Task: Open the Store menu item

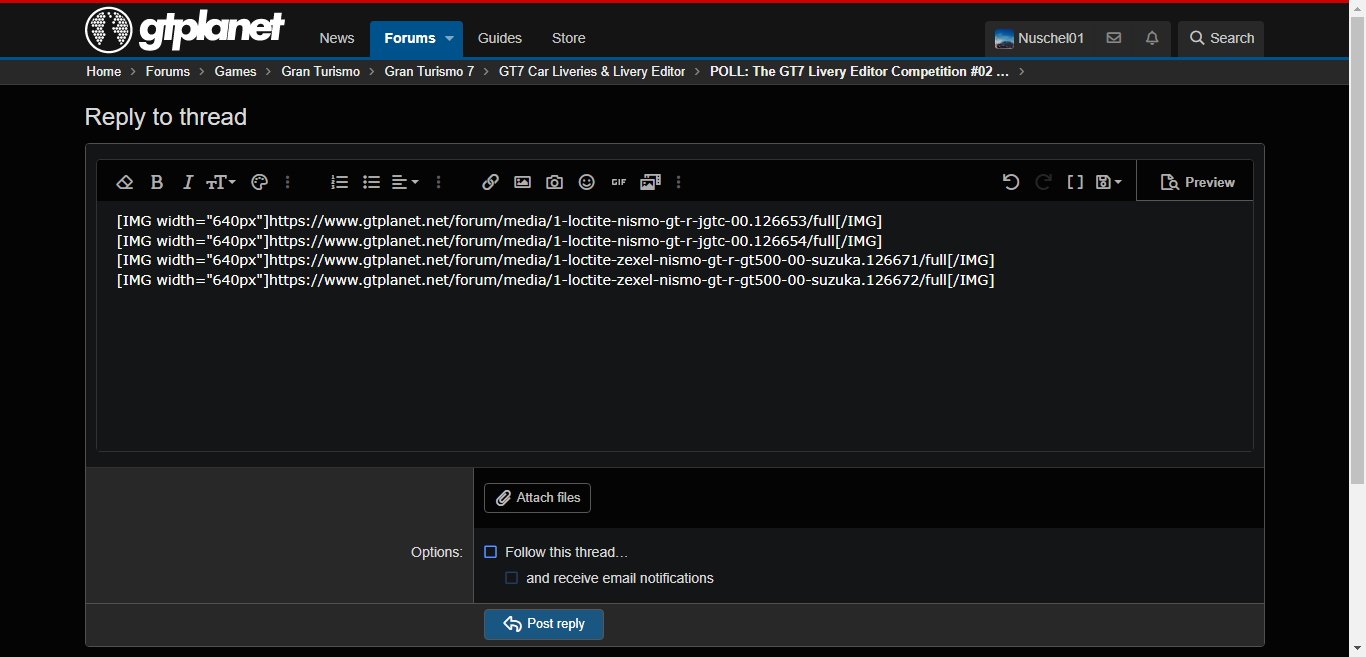Action: tap(569, 38)
